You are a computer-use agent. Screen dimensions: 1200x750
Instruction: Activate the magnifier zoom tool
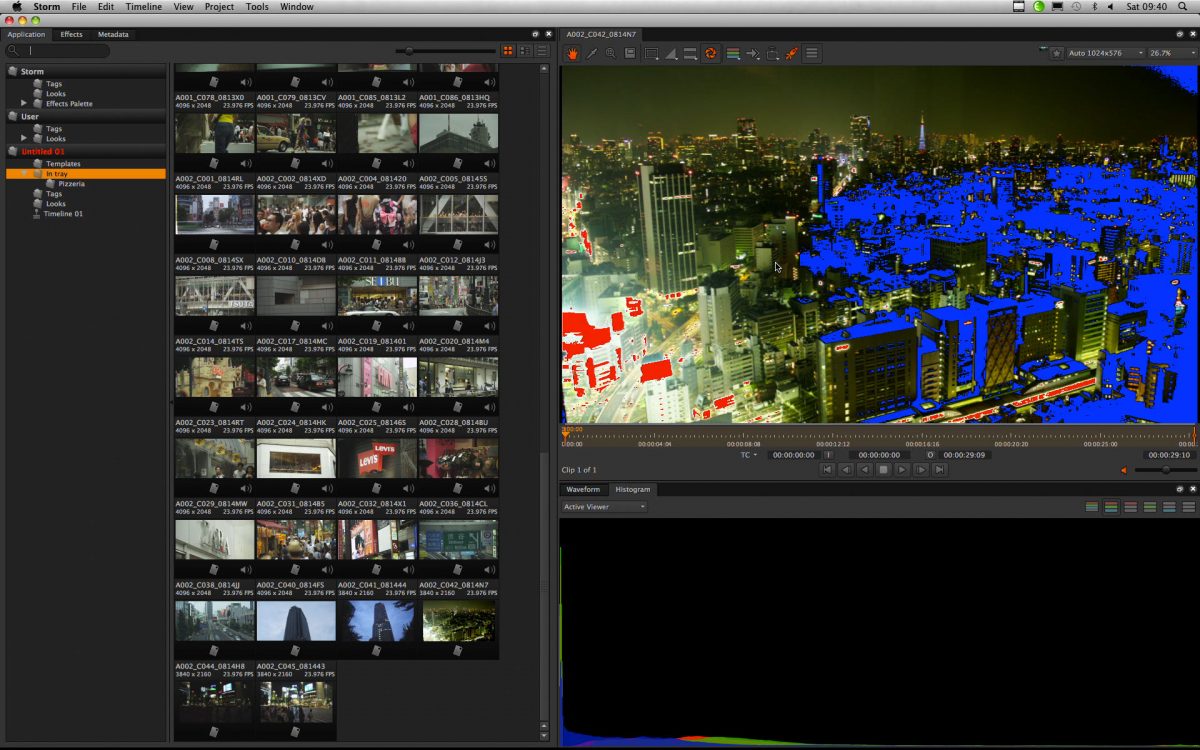pyautogui.click(x=611, y=53)
